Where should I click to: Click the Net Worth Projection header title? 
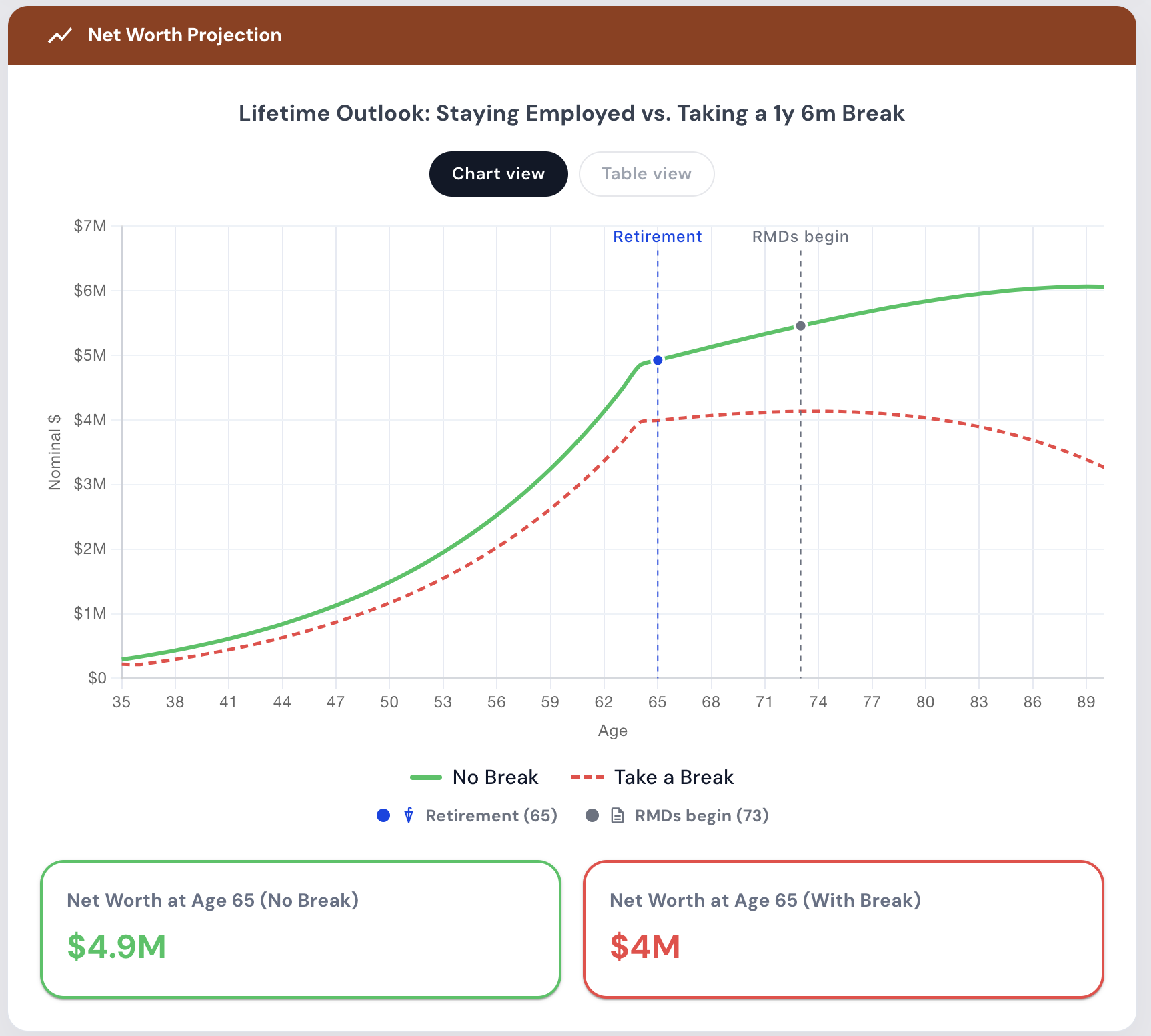[x=185, y=35]
